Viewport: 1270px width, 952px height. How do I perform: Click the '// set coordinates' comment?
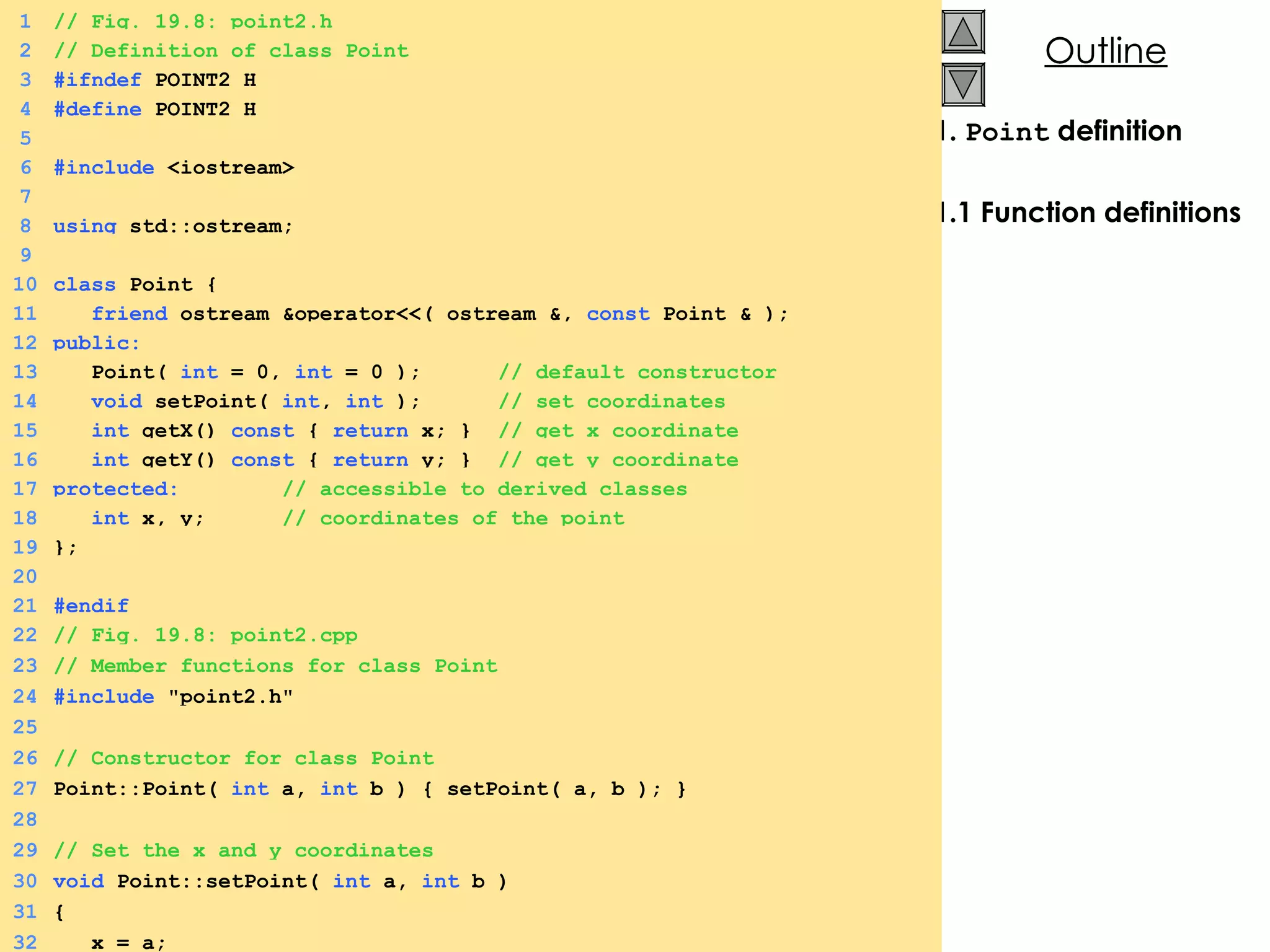click(x=612, y=401)
